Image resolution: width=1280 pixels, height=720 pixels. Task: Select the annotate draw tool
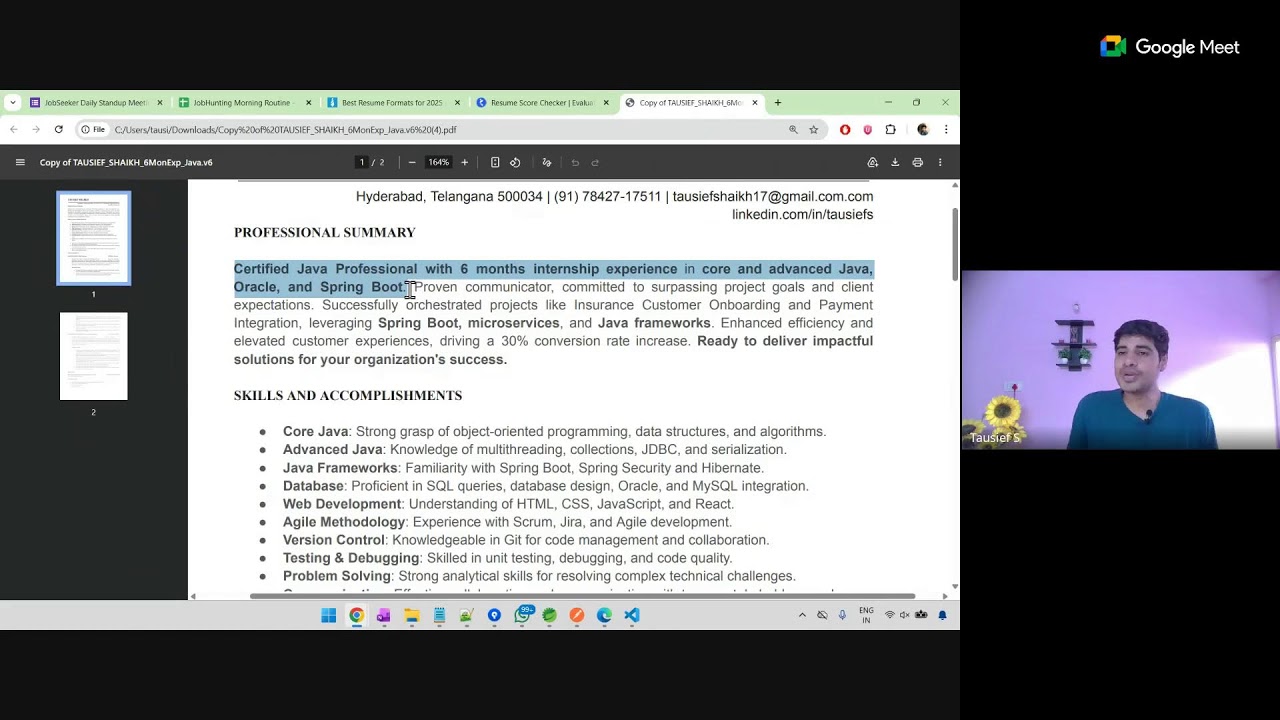pyautogui.click(x=547, y=162)
